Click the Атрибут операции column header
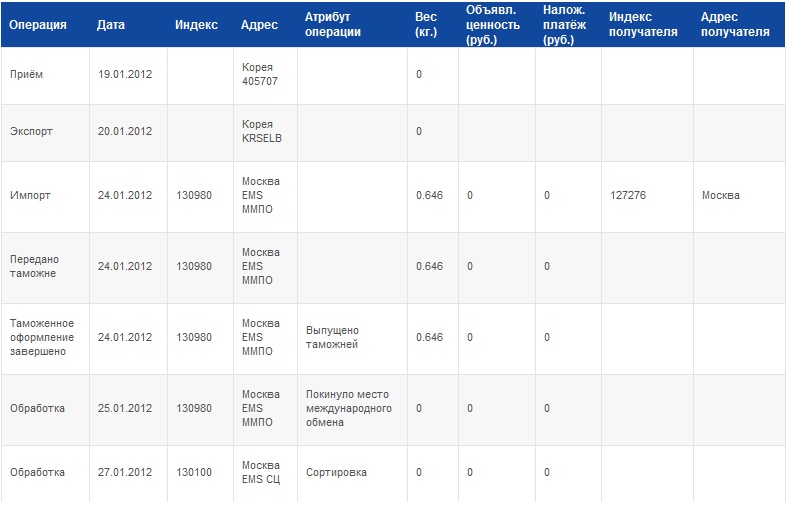The height and width of the screenshot is (505, 786). pos(333,25)
